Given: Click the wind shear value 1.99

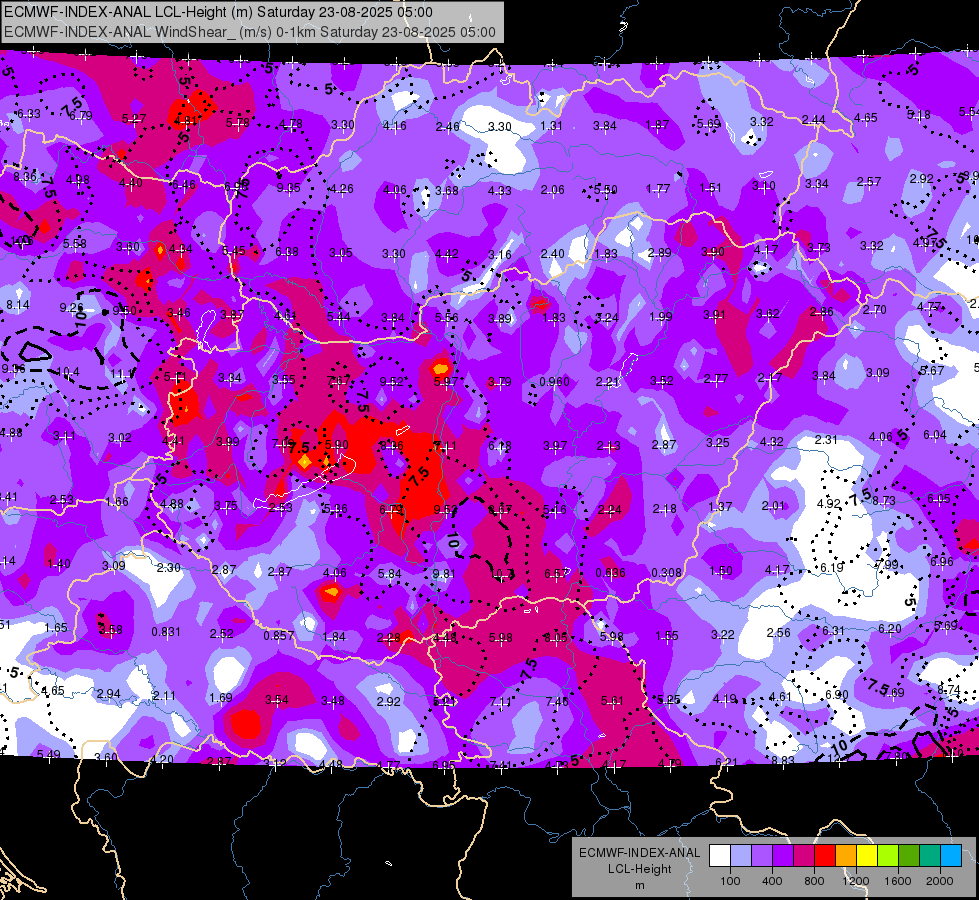Looking at the screenshot, I should (661, 317).
